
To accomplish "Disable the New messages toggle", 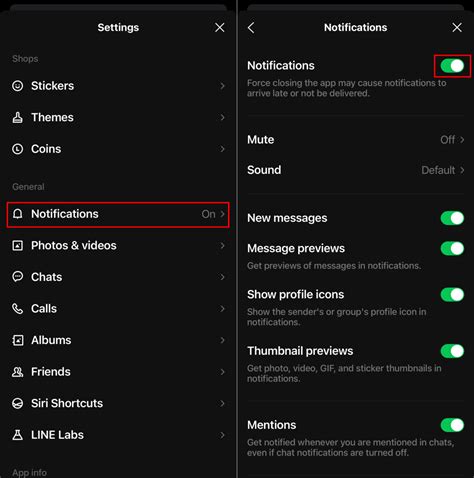I will (452, 218).
